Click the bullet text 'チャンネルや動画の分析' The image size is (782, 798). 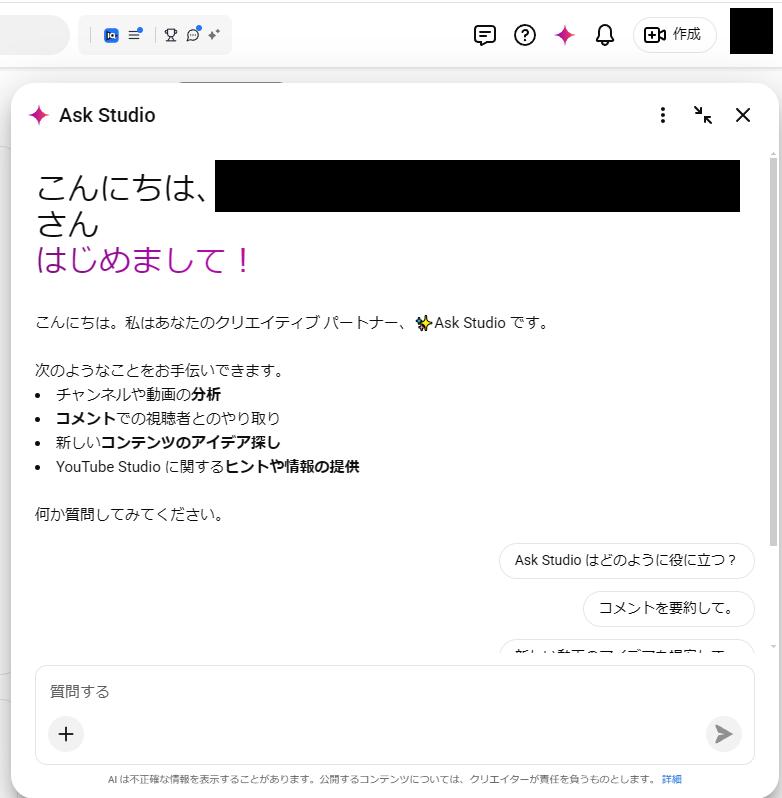pos(138,394)
